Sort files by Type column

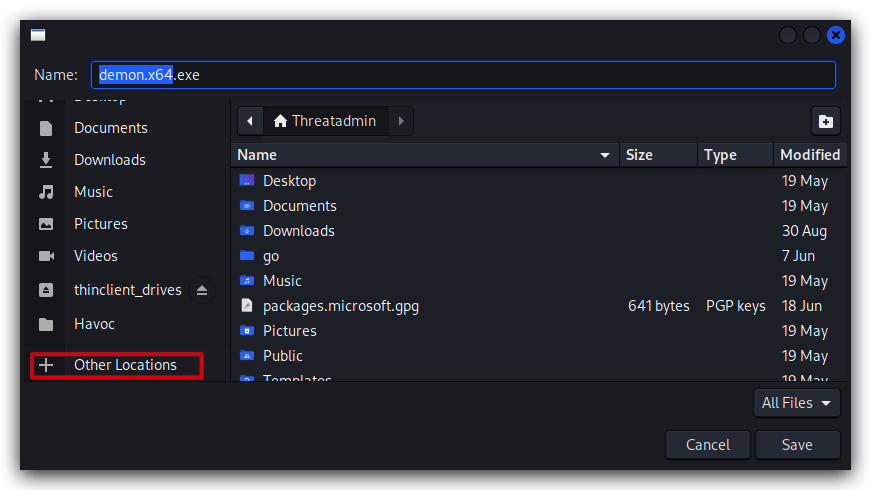735,155
